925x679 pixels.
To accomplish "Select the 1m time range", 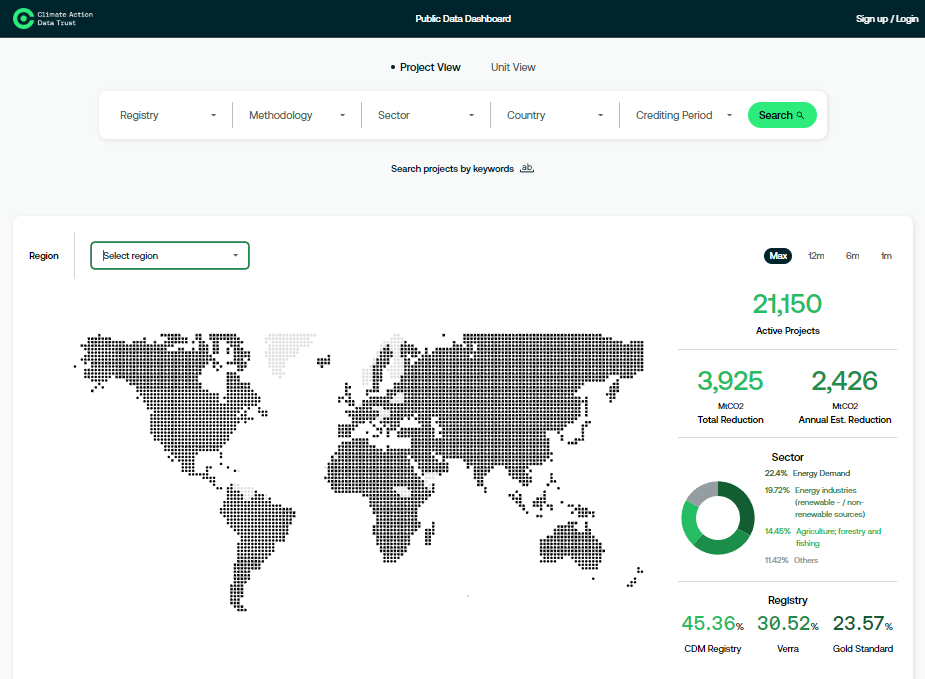I will click(x=886, y=255).
